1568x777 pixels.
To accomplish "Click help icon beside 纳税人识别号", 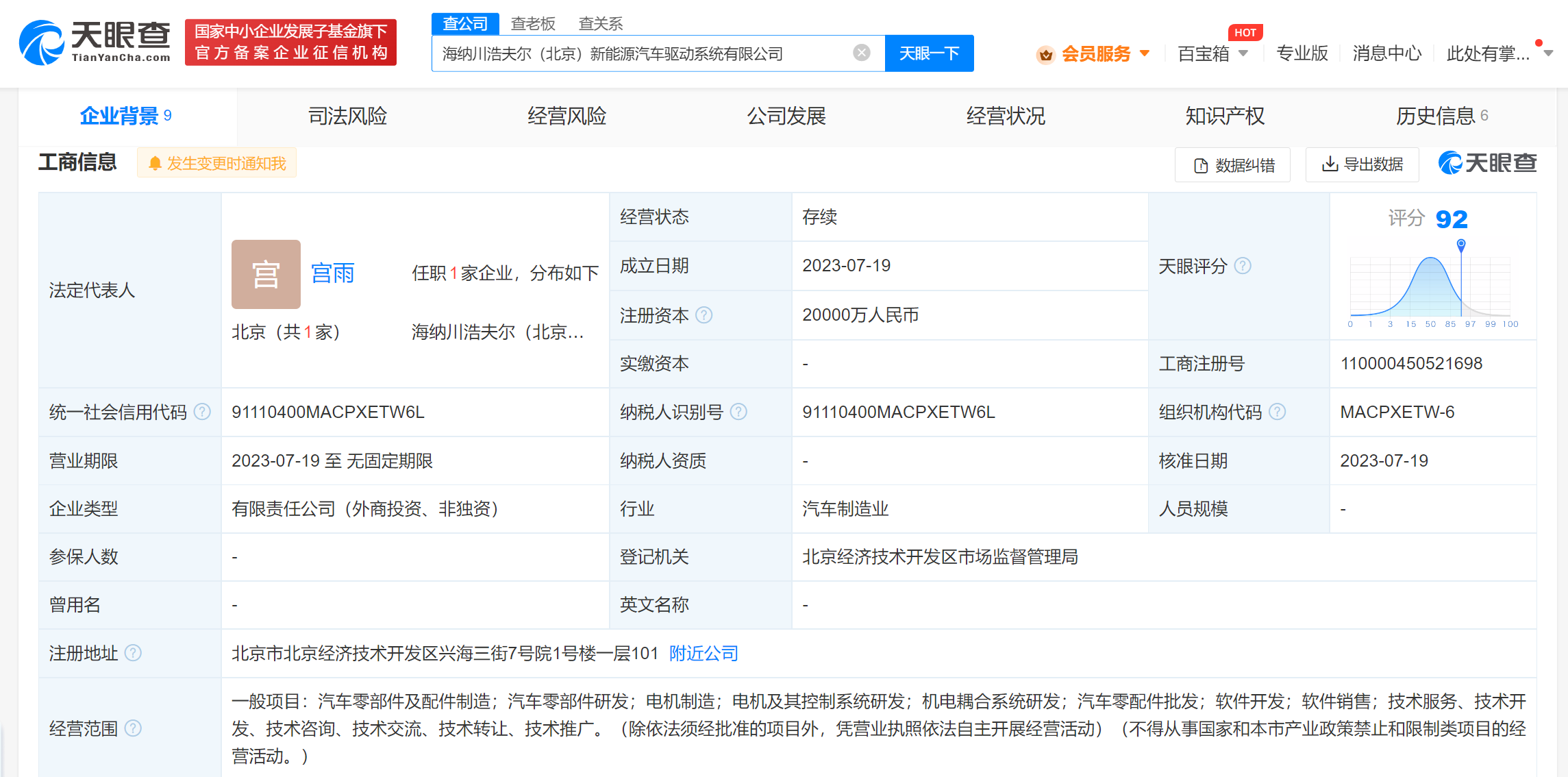I will pyautogui.click(x=738, y=412).
